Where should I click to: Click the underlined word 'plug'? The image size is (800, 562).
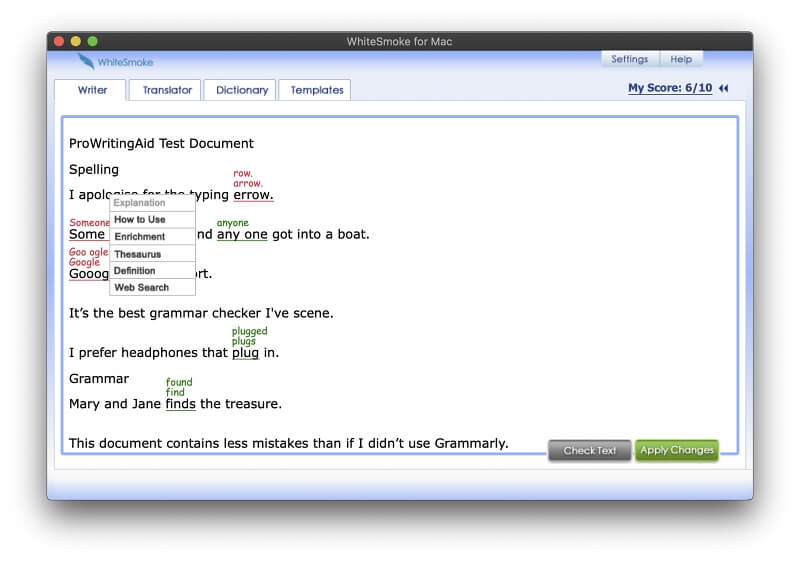(245, 352)
